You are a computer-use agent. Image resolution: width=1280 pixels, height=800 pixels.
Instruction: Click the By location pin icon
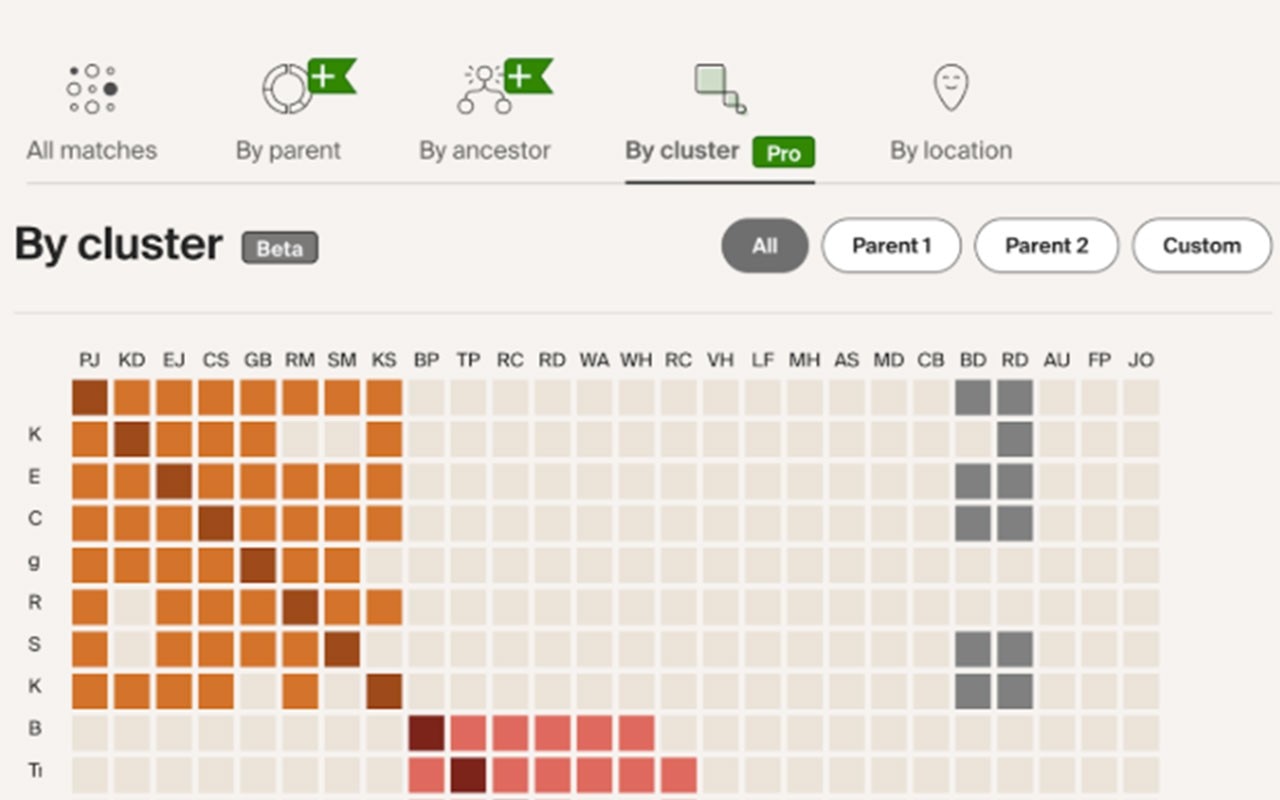[x=950, y=88]
